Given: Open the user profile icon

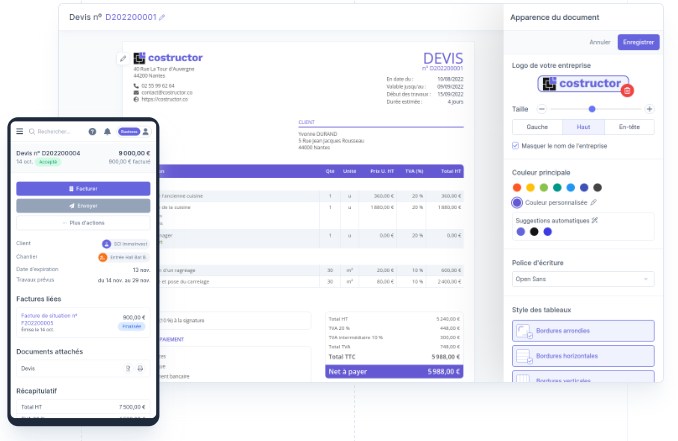Looking at the screenshot, I should coord(146,131).
